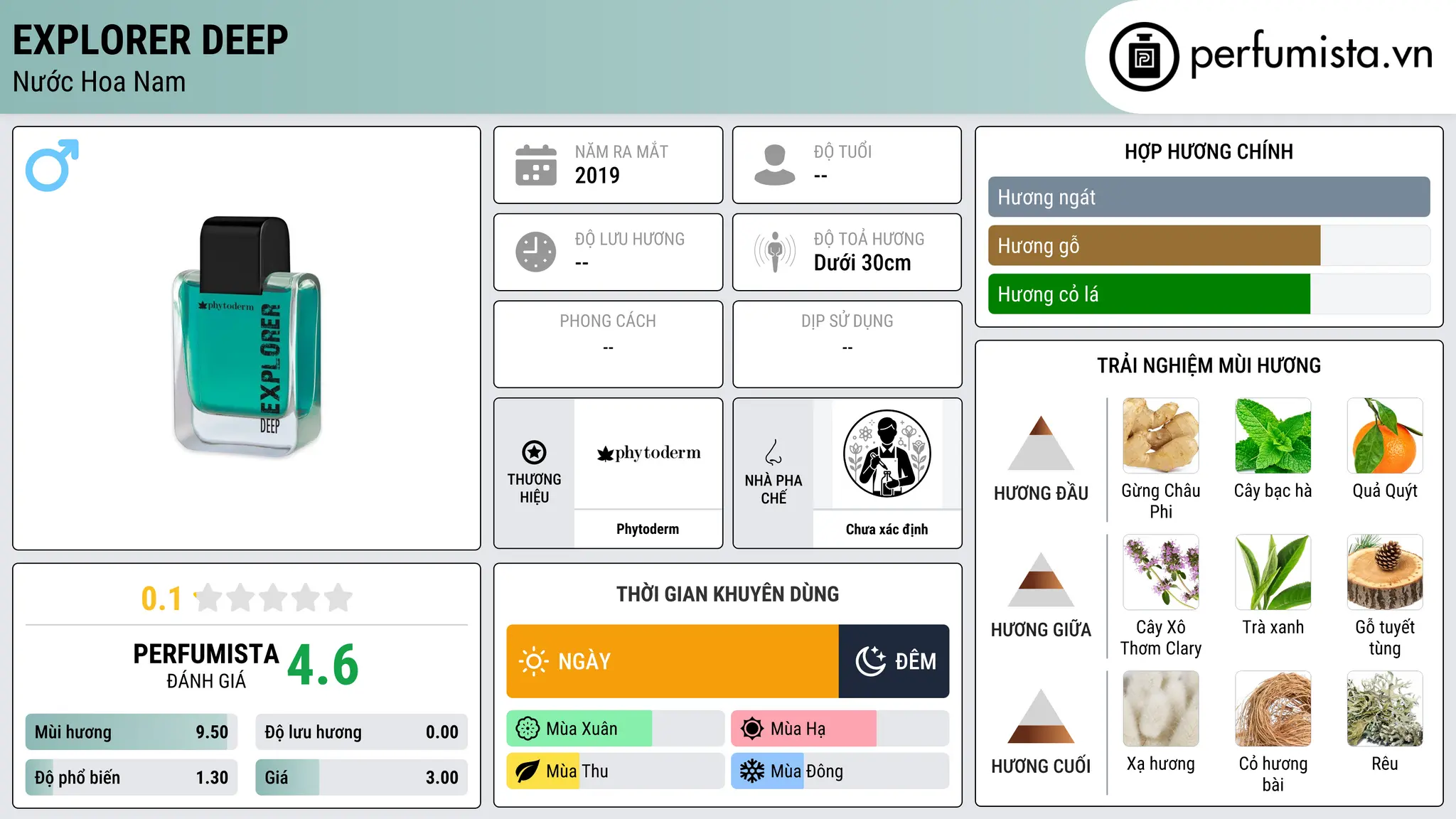Click the sun icon beside Ngày
This screenshot has height=819, width=1456.
[533, 661]
